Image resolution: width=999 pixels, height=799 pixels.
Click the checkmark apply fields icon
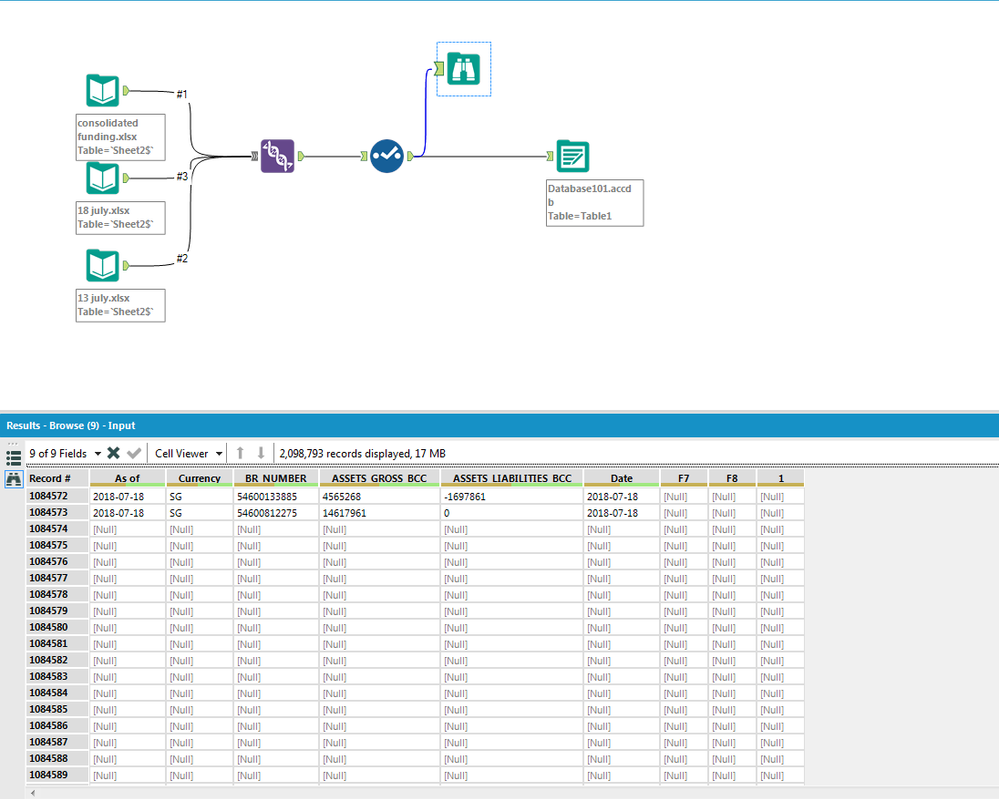coord(134,453)
